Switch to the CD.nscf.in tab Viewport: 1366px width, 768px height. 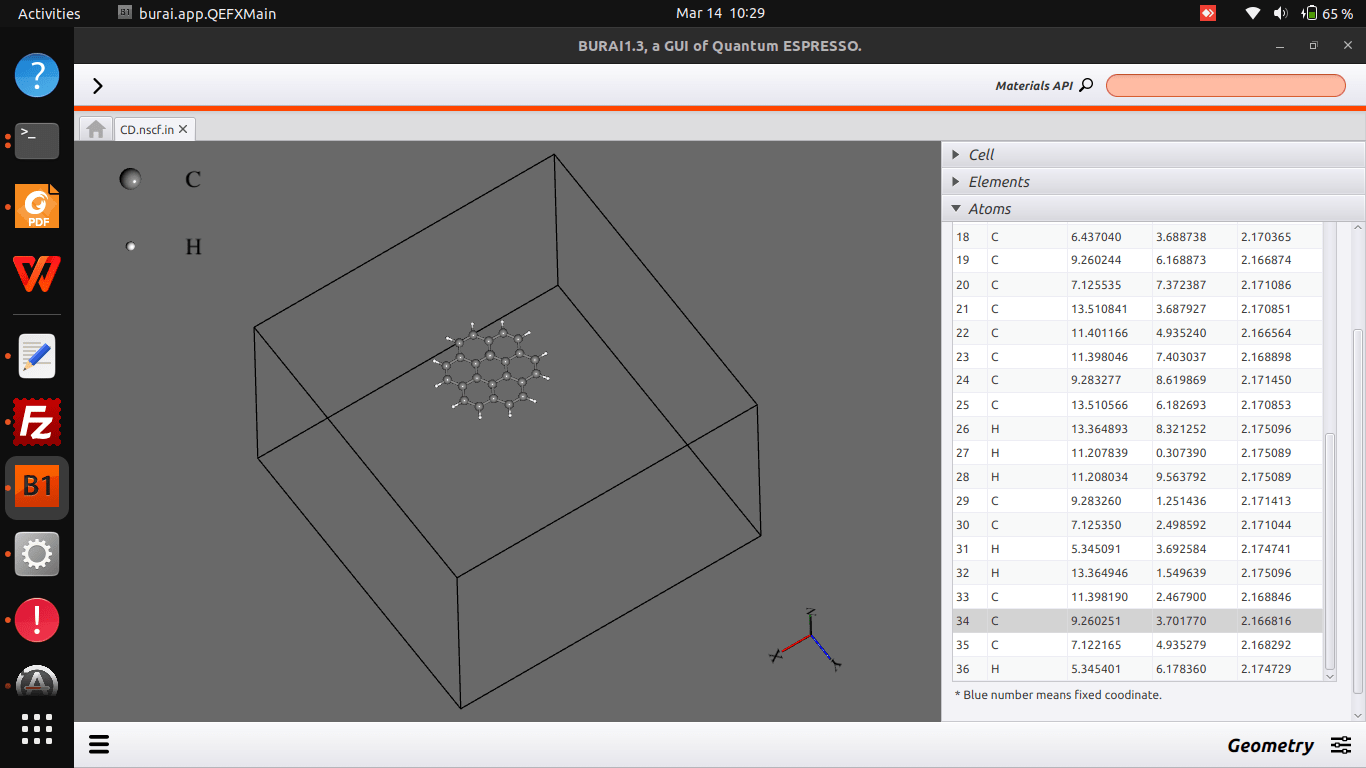147,129
